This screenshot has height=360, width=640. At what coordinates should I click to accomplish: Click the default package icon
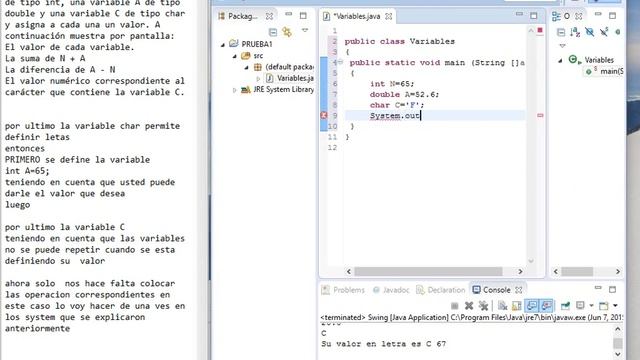258,67
